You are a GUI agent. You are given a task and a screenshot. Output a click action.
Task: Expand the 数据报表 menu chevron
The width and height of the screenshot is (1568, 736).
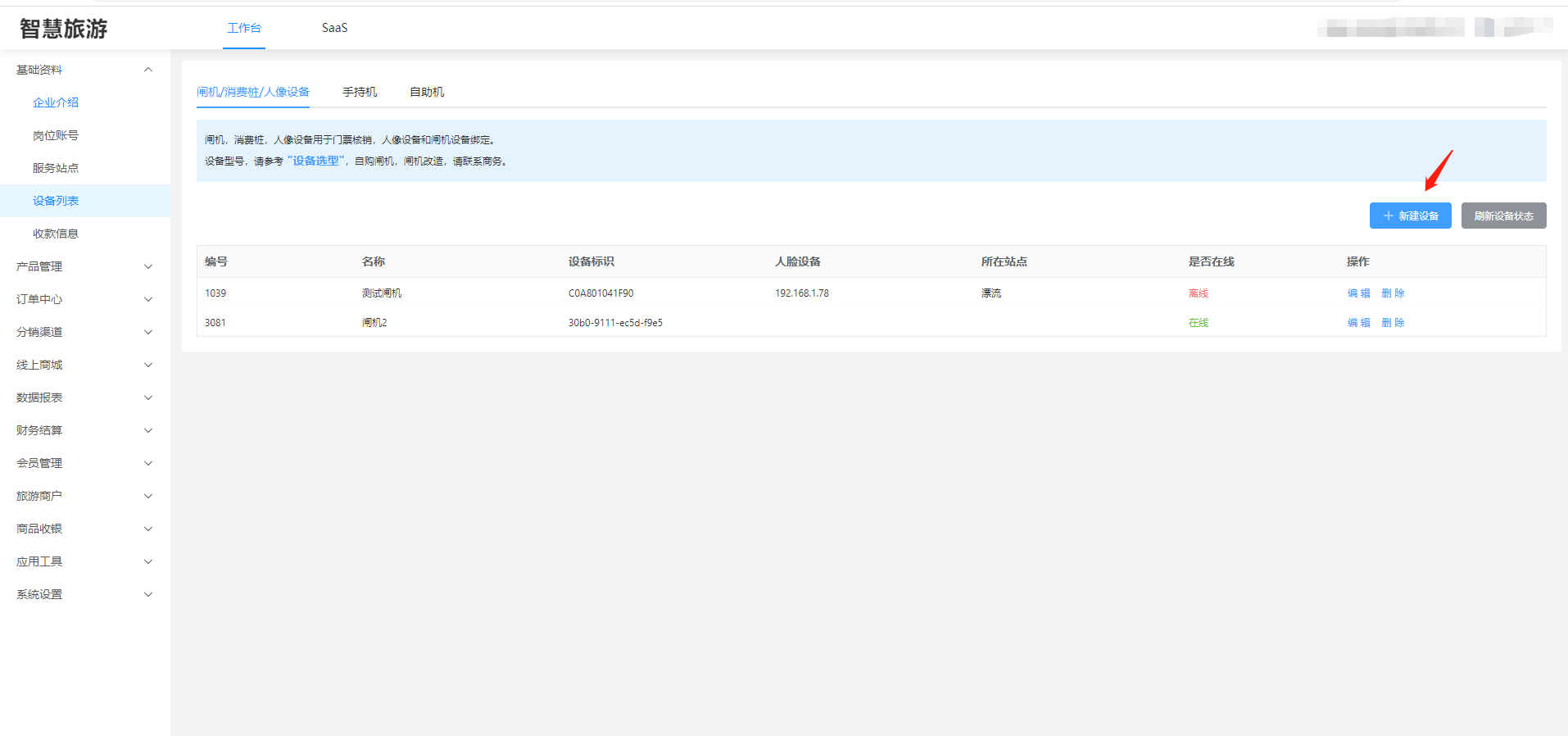coord(148,398)
